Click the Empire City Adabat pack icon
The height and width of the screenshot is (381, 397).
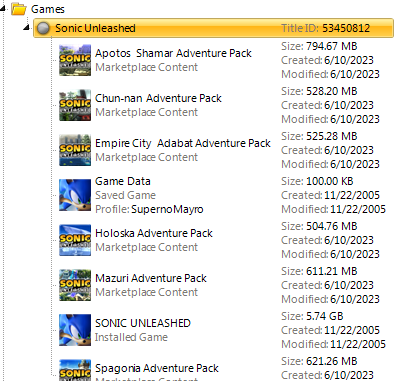tap(75, 150)
